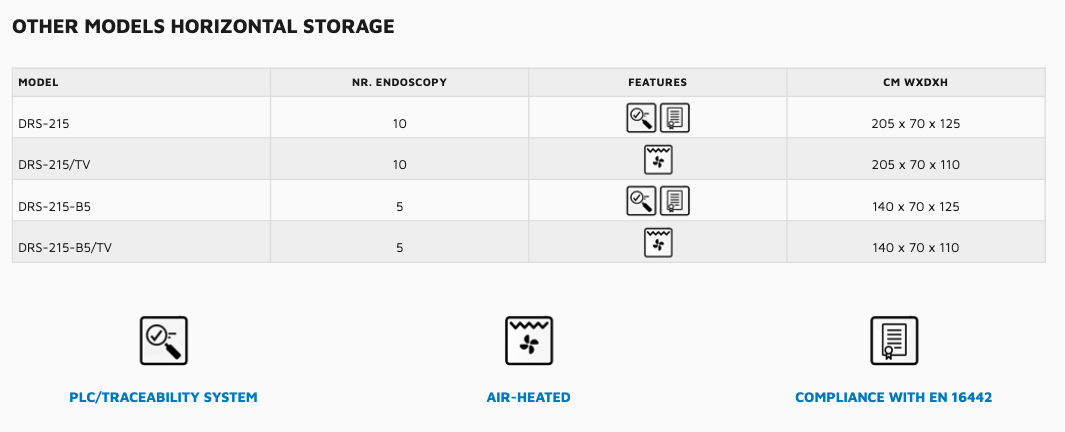The image size is (1065, 432).
Task: Click PLC/traceability icon in DRS-215 row
Action: (641, 118)
